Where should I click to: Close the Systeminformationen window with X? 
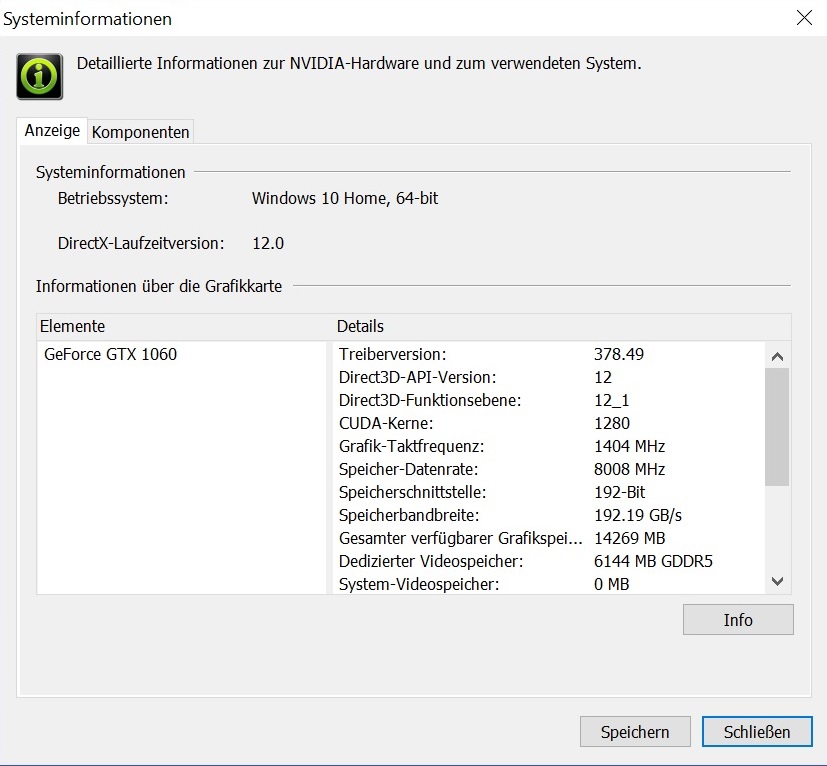point(803,17)
